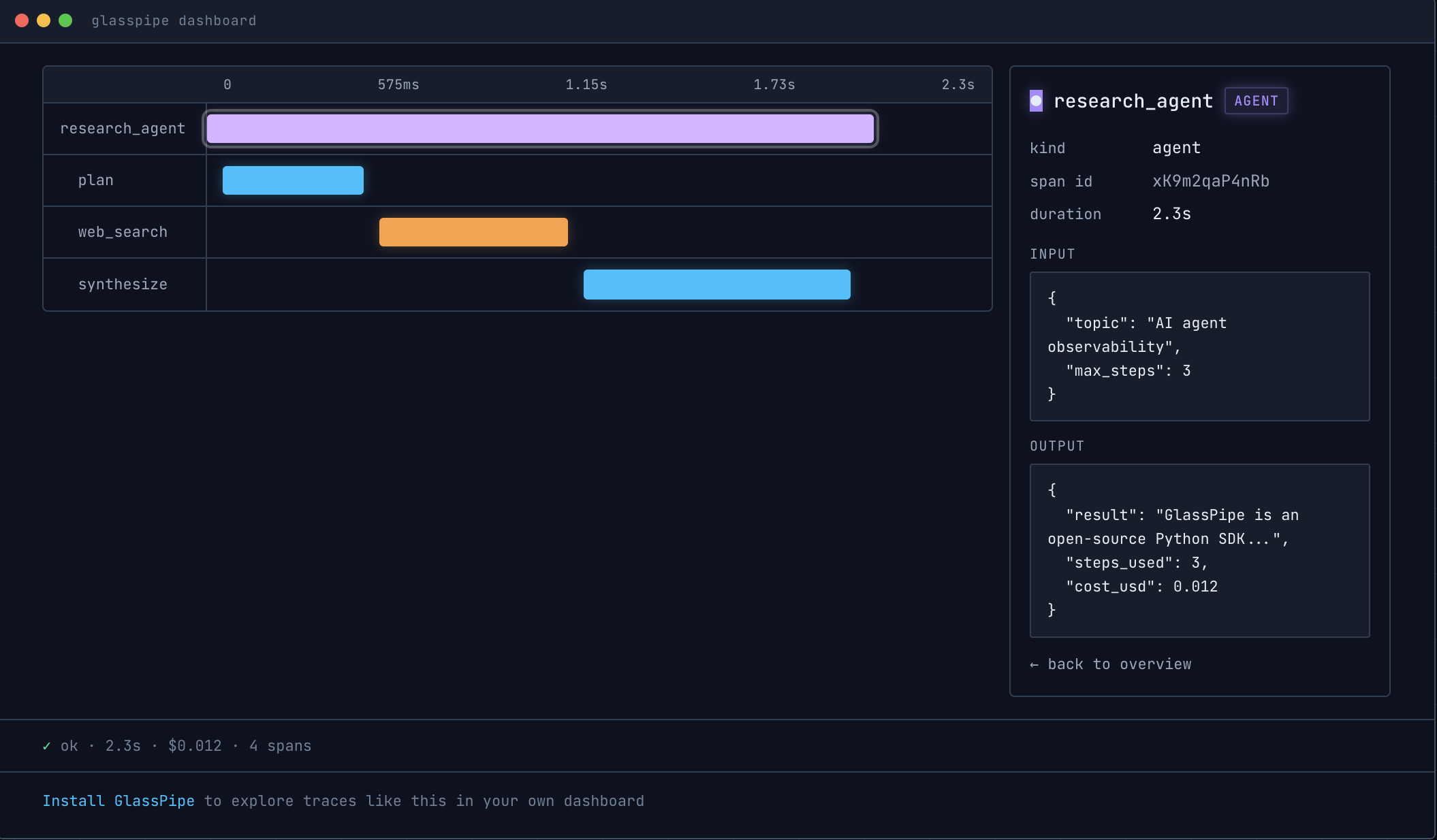
Task: Click the 4 spans status text
Action: 280,746
